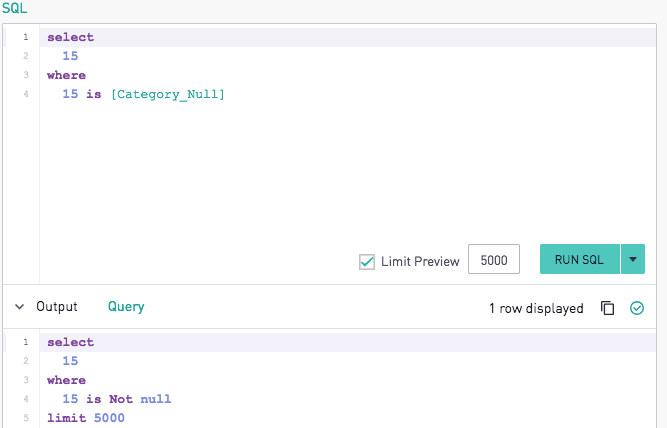667x428 pixels.
Task: Edit the 5000 limit preview field
Action: coord(494,259)
